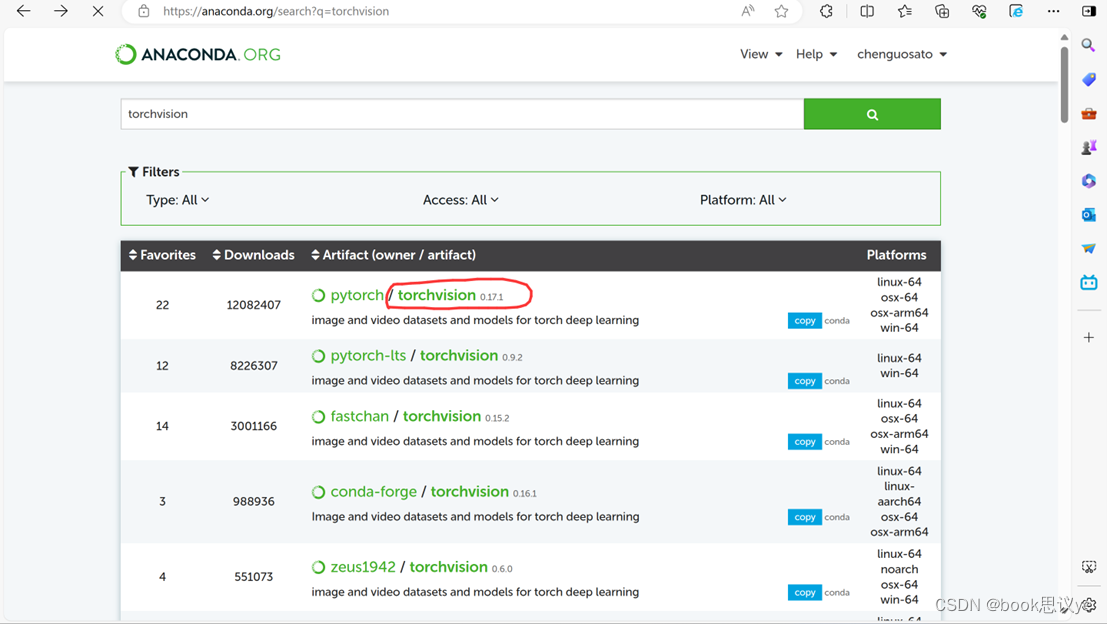Open the Help menu
The height and width of the screenshot is (624, 1107).
click(816, 54)
